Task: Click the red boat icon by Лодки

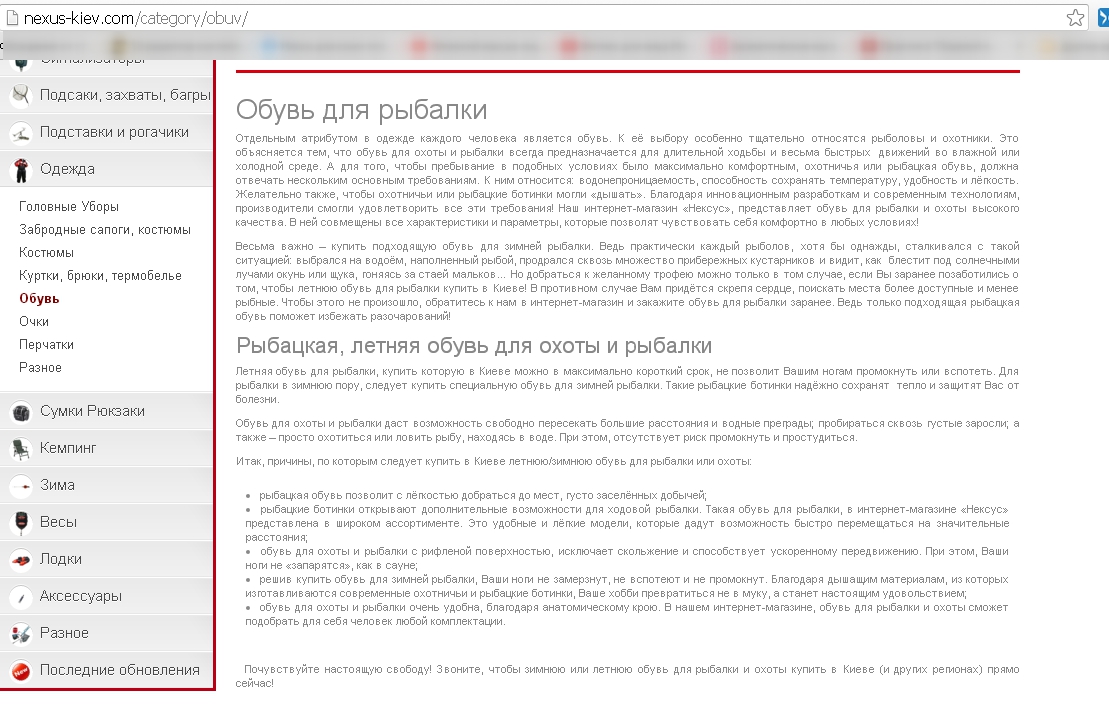Action: (21, 559)
